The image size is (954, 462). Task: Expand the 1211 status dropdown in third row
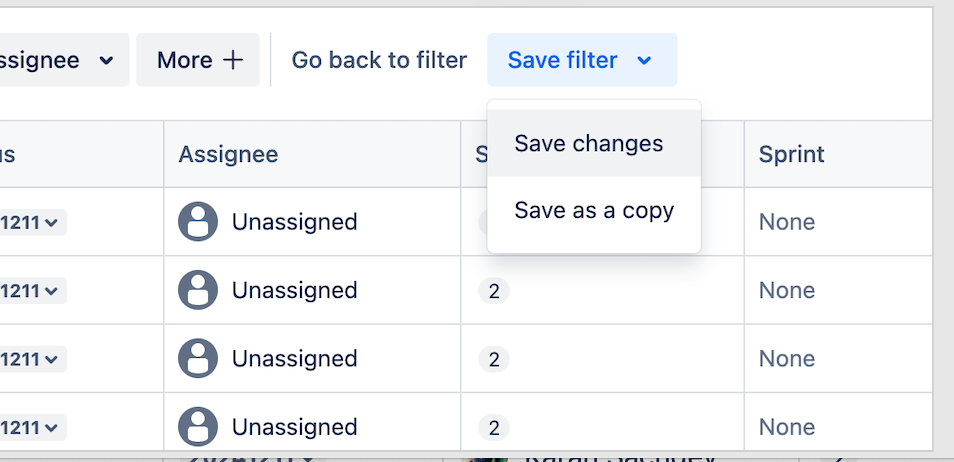point(32,358)
